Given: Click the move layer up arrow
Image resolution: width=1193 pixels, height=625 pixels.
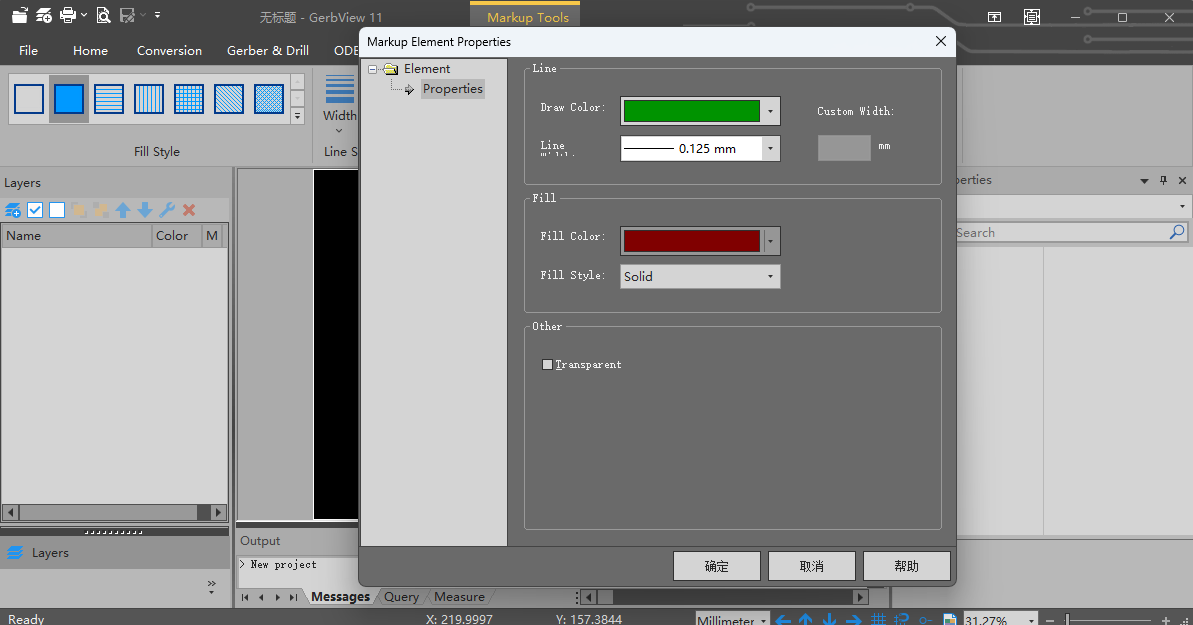Looking at the screenshot, I should pos(123,210).
